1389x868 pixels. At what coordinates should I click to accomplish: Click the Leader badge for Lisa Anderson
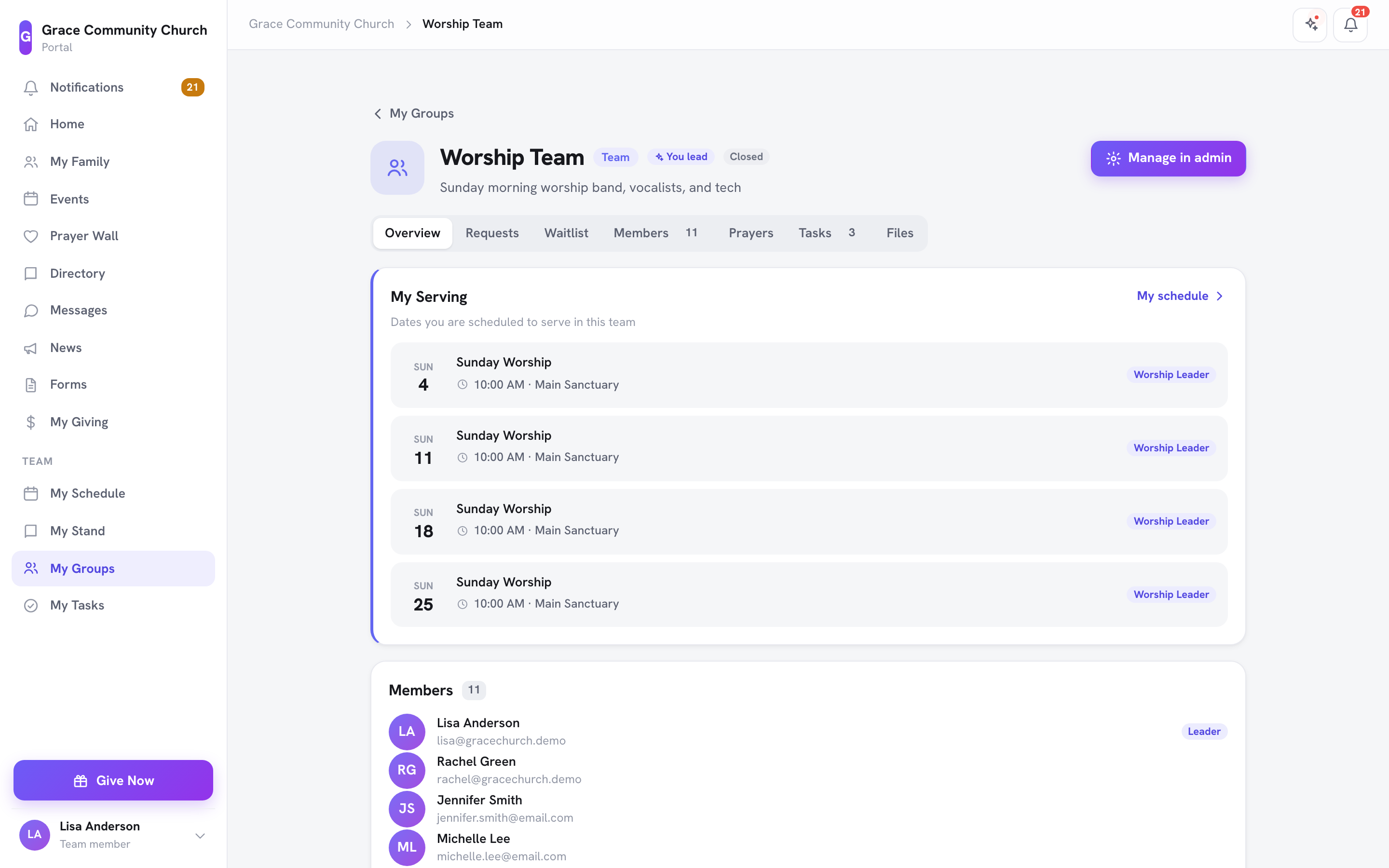tap(1204, 732)
